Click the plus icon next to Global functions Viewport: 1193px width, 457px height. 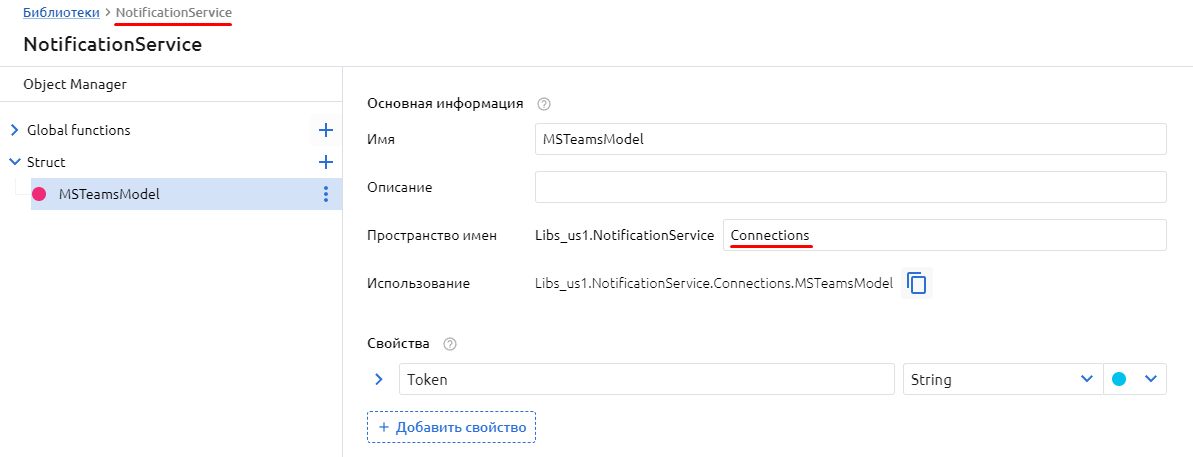[x=325, y=130]
